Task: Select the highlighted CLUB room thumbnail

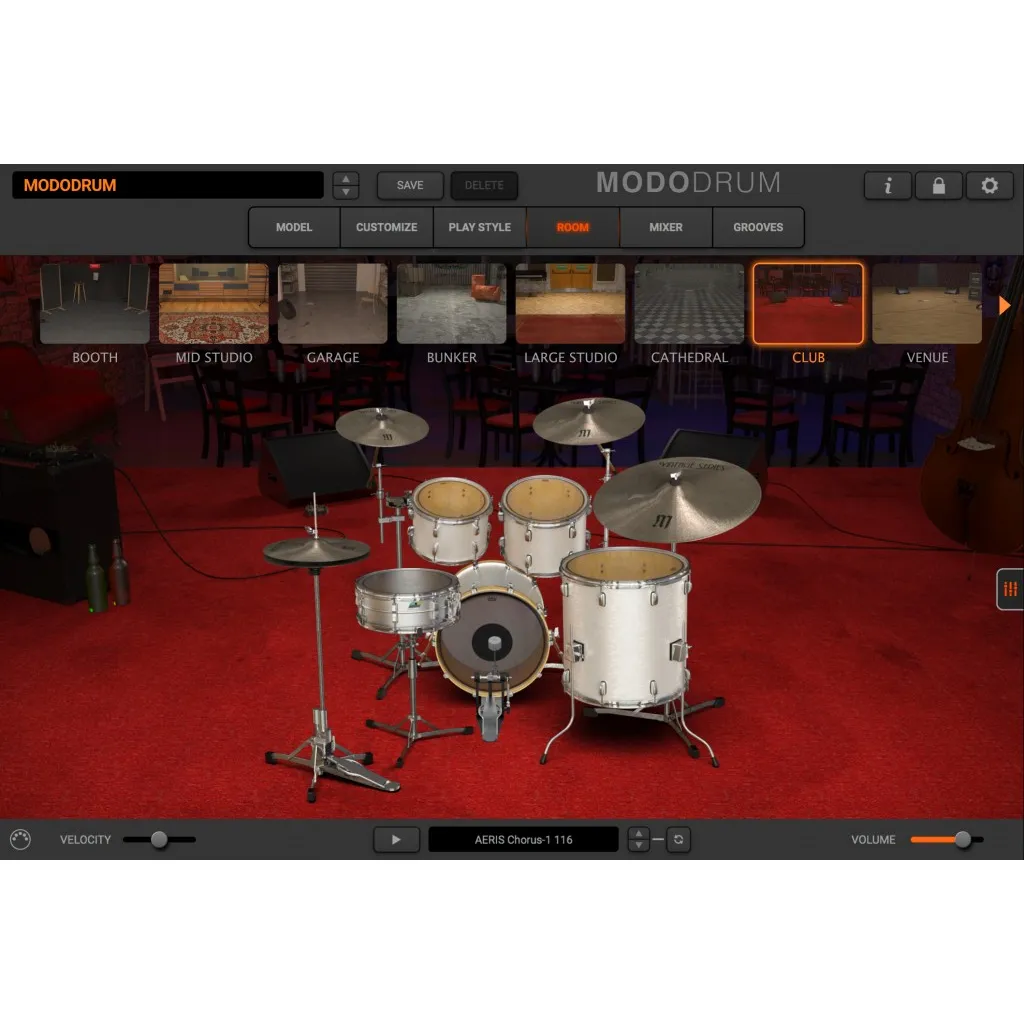Action: click(808, 304)
